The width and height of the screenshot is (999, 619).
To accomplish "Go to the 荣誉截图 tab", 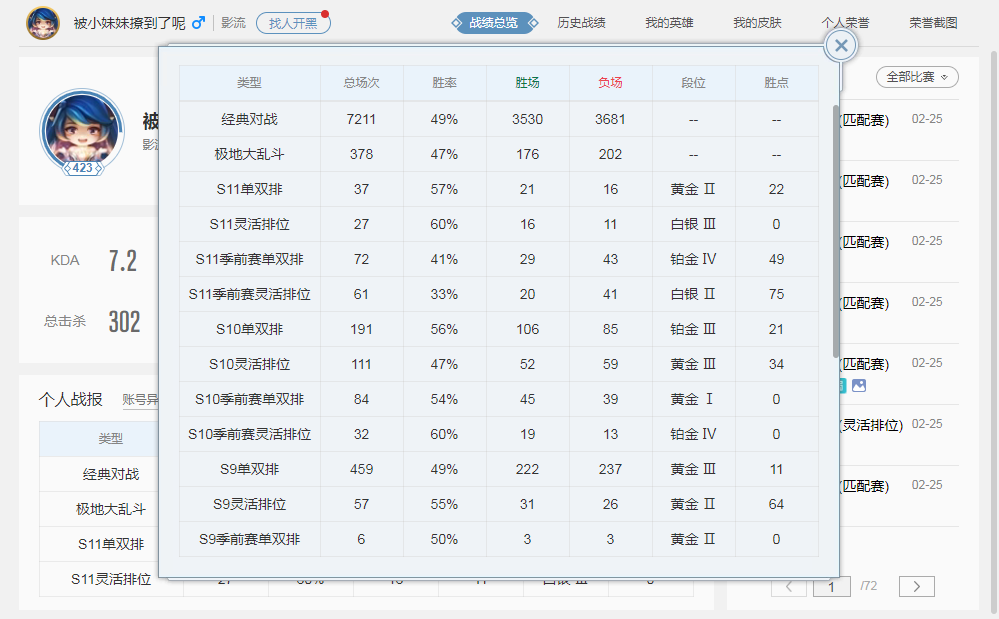I will (x=933, y=23).
